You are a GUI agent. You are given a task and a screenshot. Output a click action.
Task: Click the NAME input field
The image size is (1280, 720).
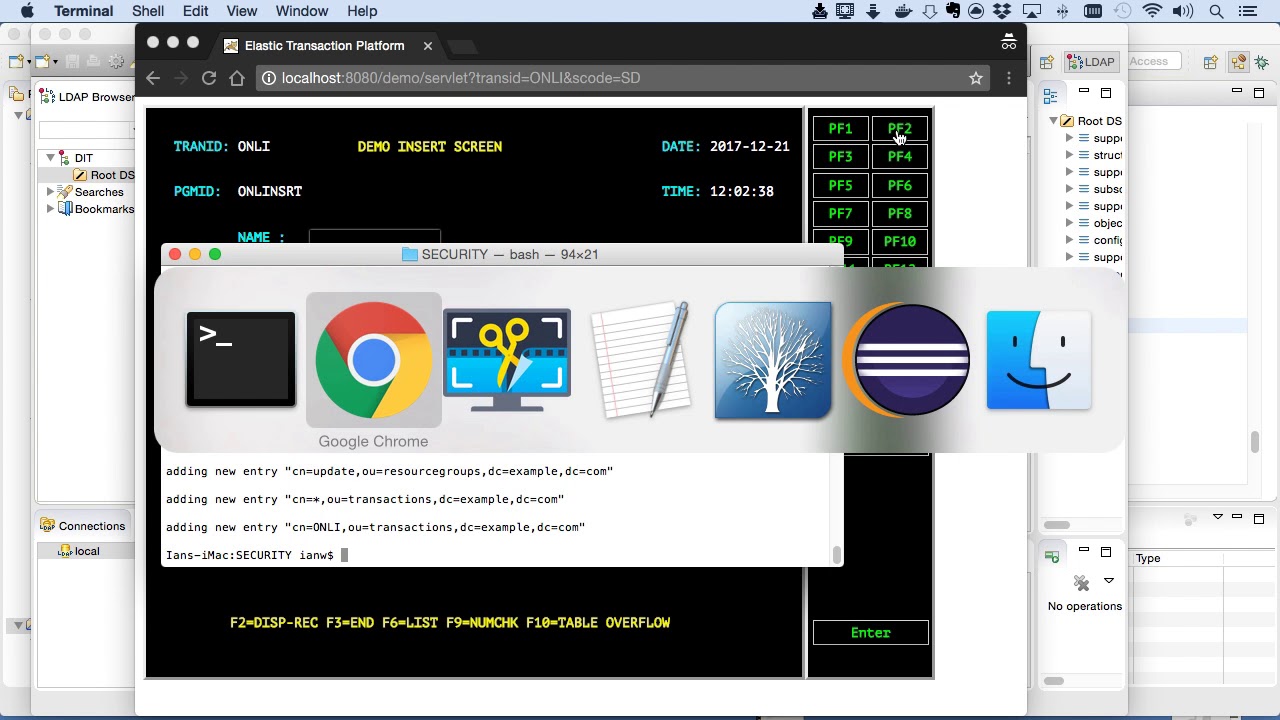[x=375, y=237]
